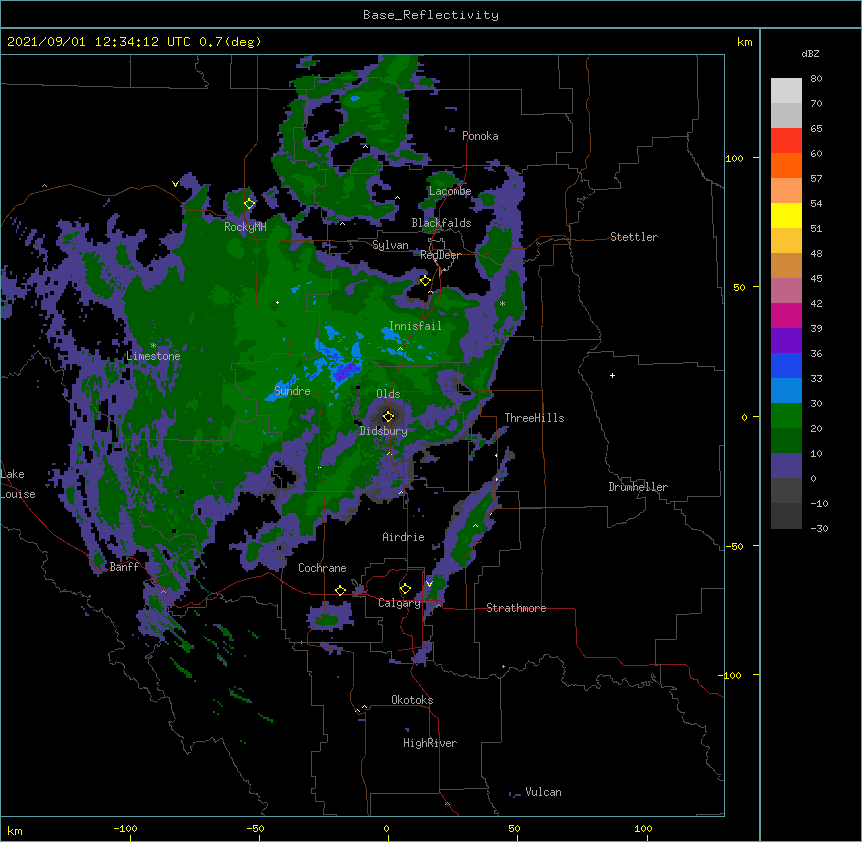This screenshot has width=862, height=842.
Task: Click the Drumheller label
Action: tap(638, 487)
